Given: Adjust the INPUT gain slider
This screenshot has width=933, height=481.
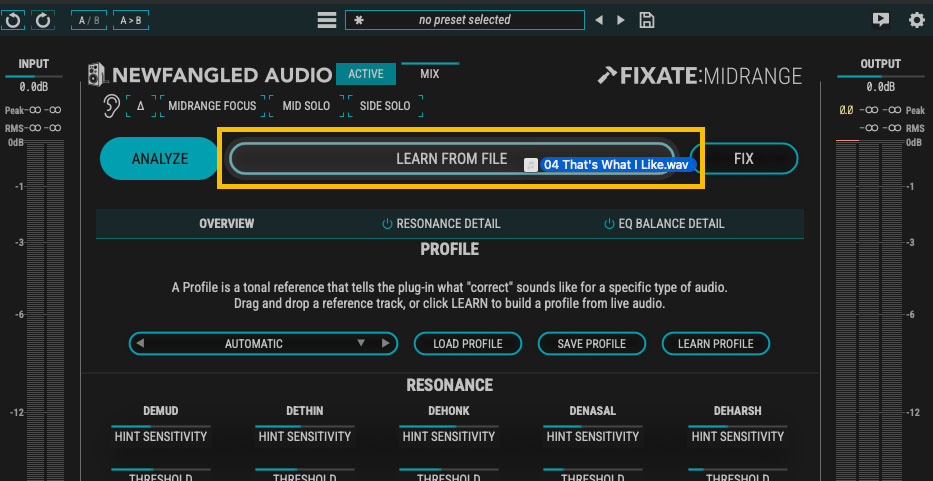Looking at the screenshot, I should pos(33,77).
